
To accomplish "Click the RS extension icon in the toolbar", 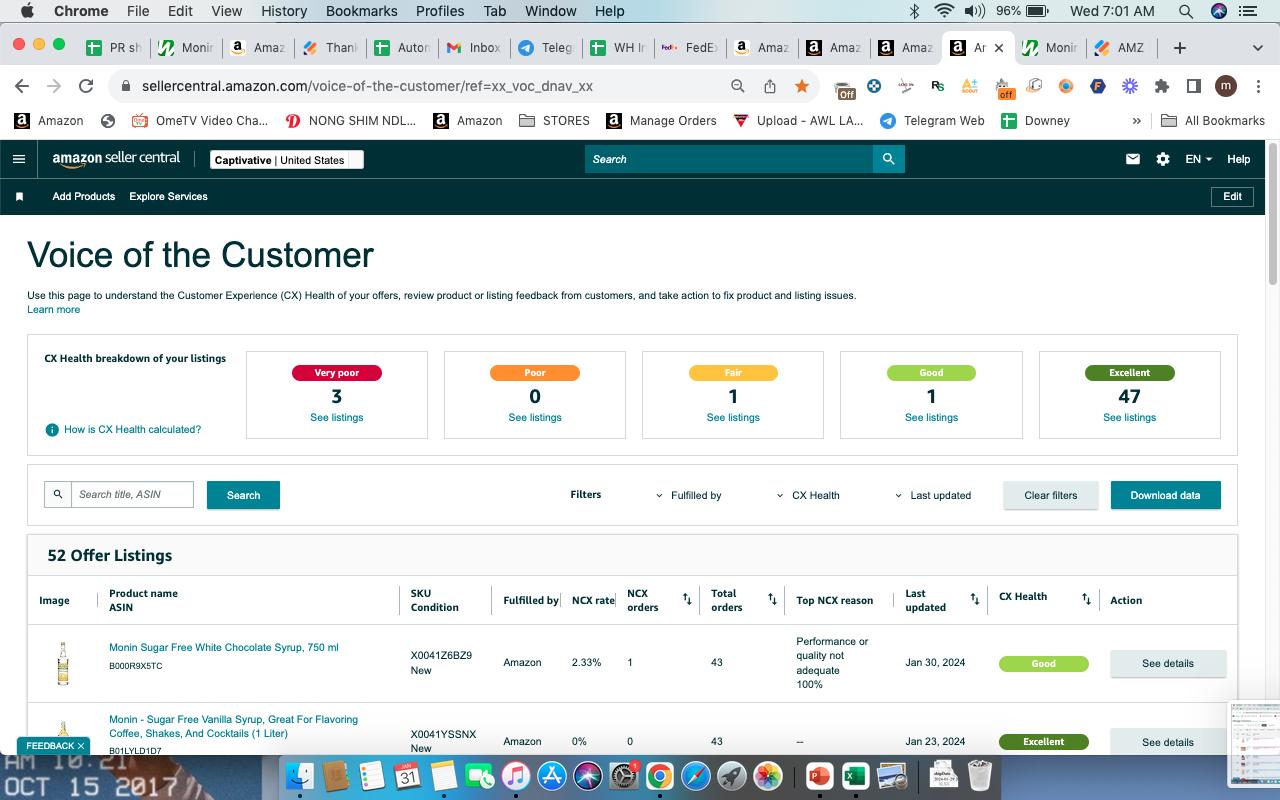I will (938, 86).
